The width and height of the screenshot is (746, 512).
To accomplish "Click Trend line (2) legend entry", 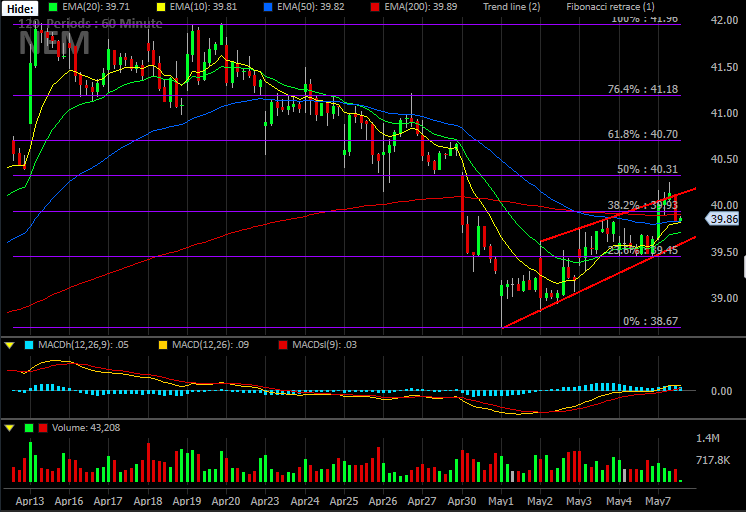I will tap(511, 7).
